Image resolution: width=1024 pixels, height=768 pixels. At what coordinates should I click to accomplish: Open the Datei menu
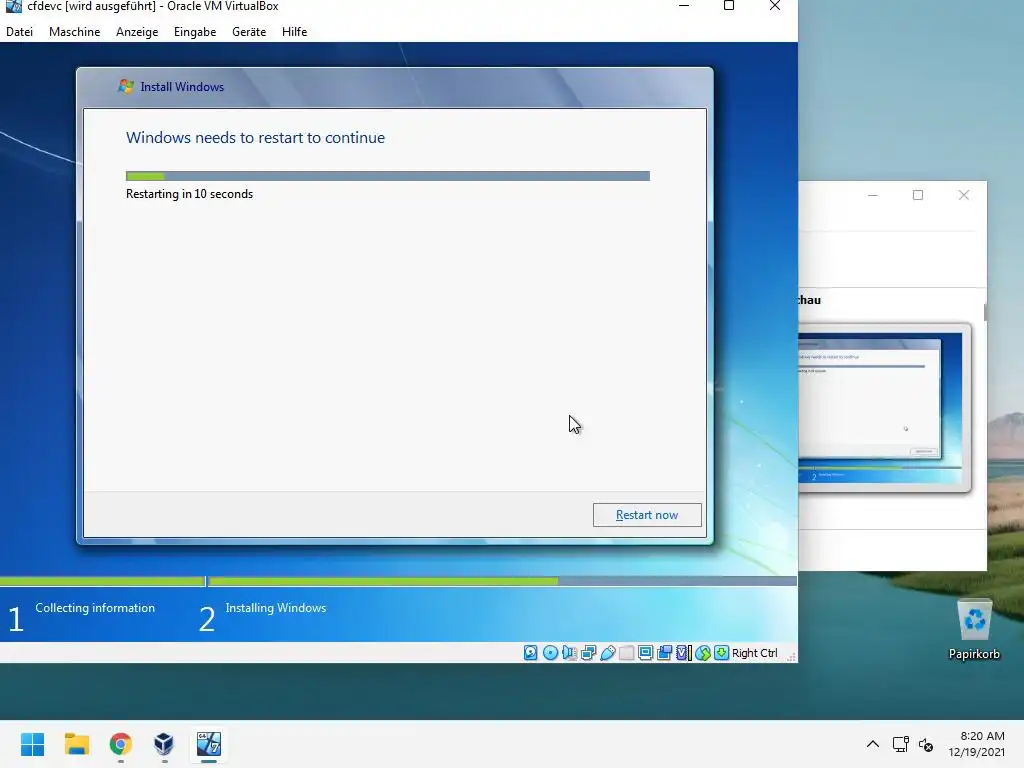coord(20,31)
